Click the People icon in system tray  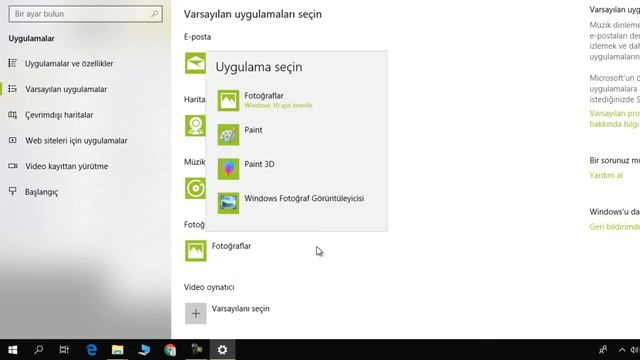click(x=603, y=350)
